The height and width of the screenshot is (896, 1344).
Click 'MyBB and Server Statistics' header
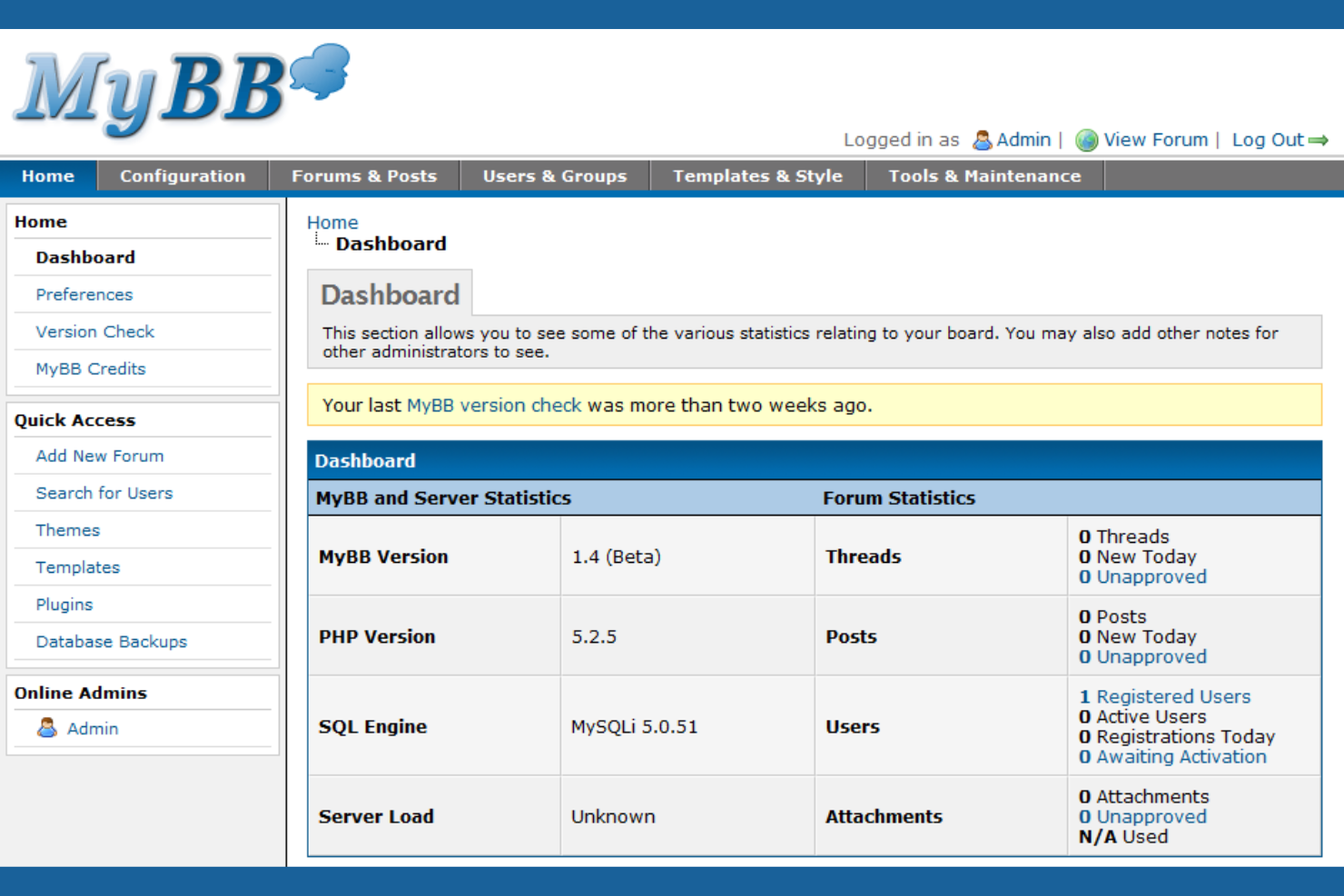[x=443, y=498]
